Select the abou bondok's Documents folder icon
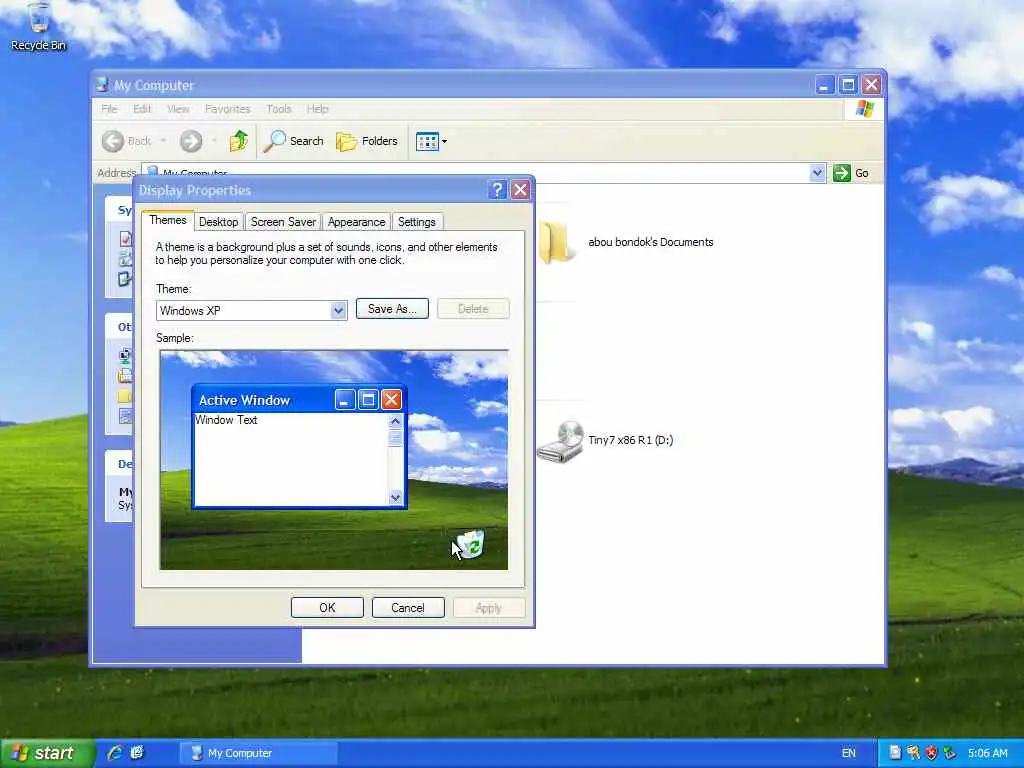 click(x=556, y=242)
